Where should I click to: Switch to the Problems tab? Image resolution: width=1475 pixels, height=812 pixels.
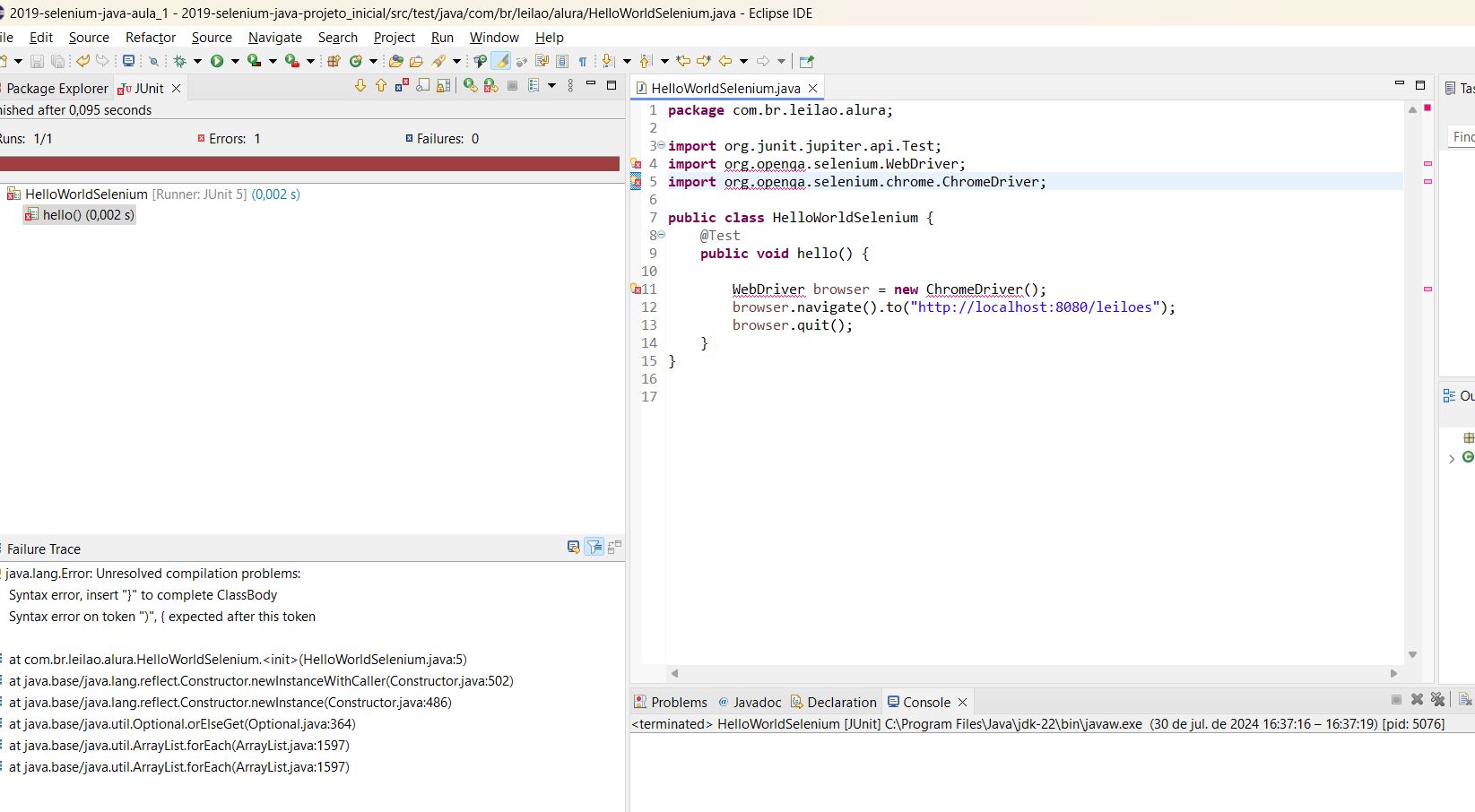(x=670, y=702)
